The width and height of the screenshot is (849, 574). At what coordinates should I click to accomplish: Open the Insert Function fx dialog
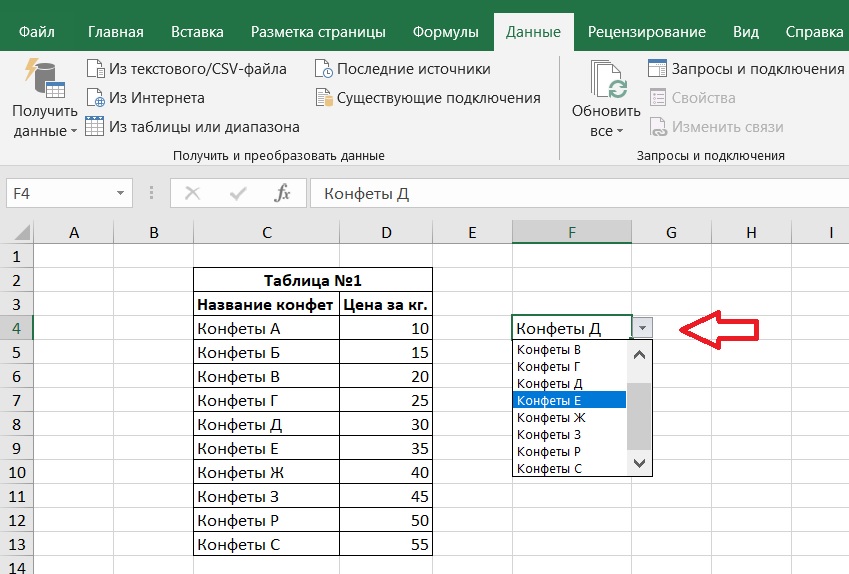tap(282, 193)
